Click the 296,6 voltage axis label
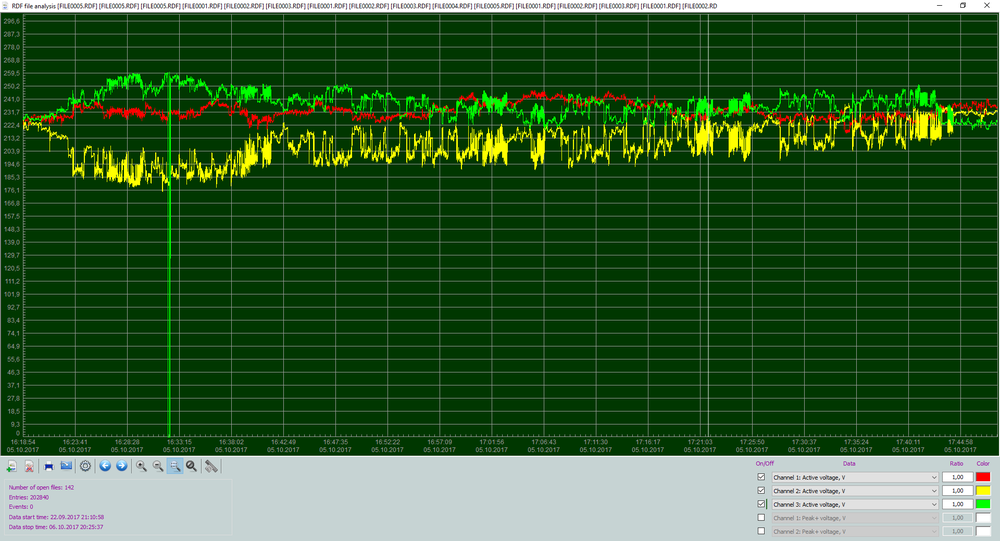The width and height of the screenshot is (1000, 541). tap(11, 21)
